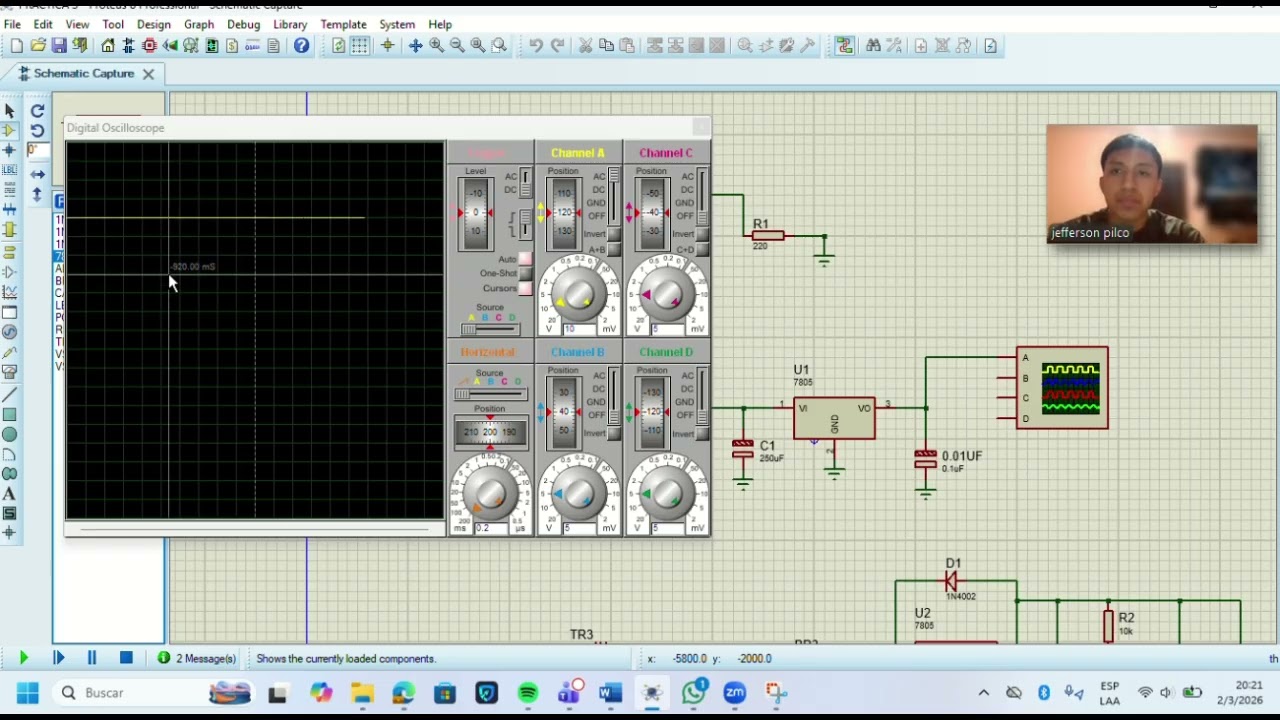Open Microsoft Word from the taskbar
This screenshot has height=720, width=1280.
point(610,693)
